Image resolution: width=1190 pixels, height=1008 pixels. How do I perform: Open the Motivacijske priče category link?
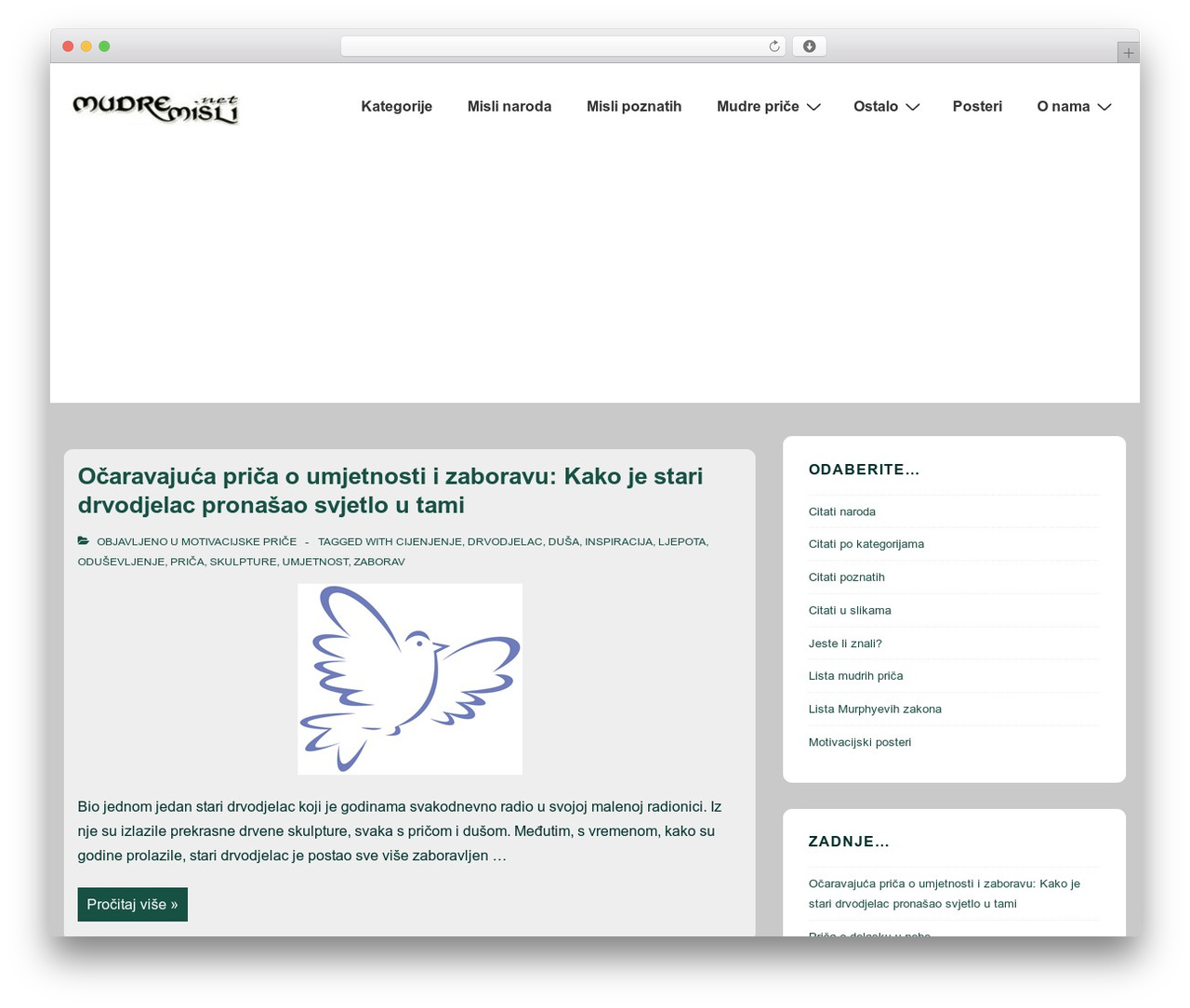[x=239, y=541]
